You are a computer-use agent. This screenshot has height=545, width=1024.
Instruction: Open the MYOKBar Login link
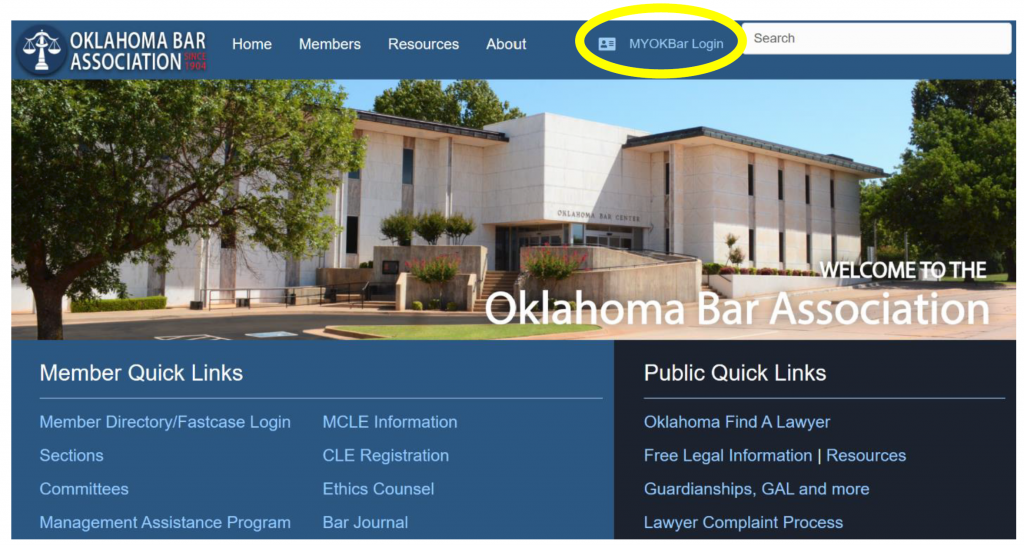(676, 44)
